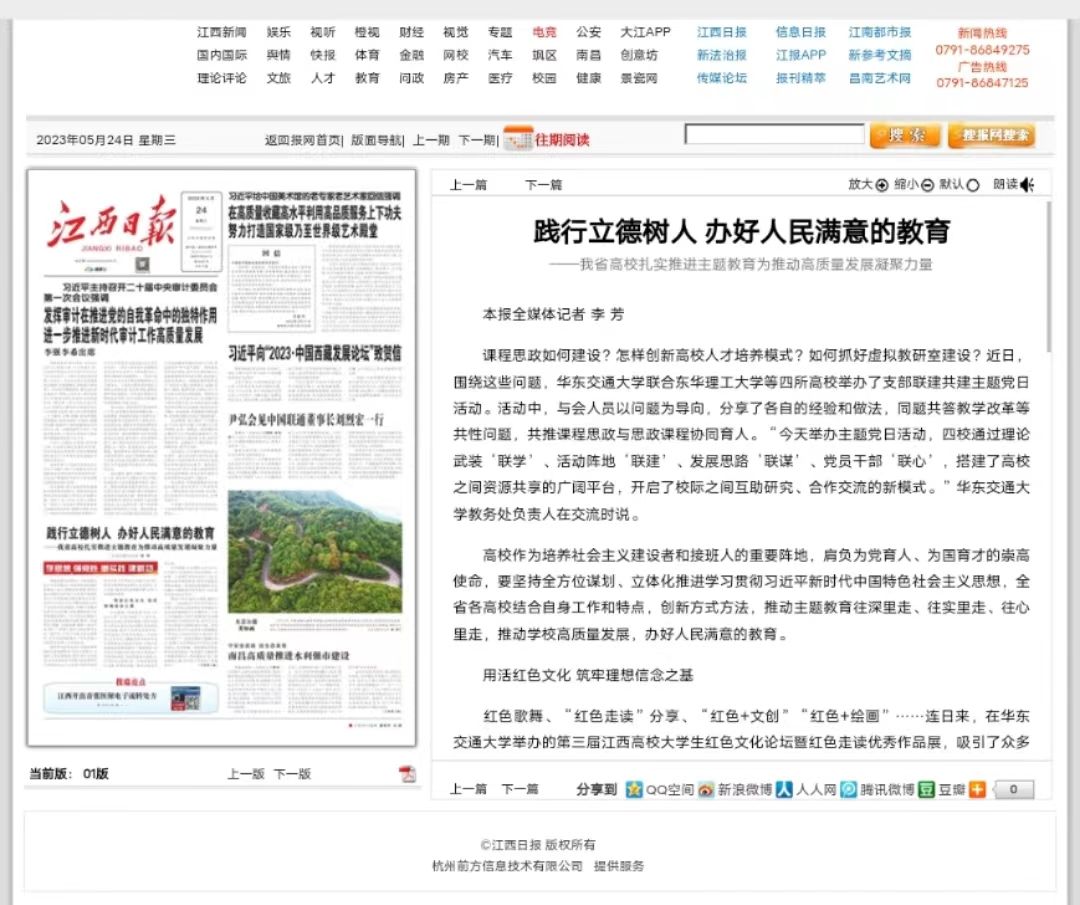Visit the 昌南艺术网 link
Screen dimensions: 1080x905
(x=880, y=78)
